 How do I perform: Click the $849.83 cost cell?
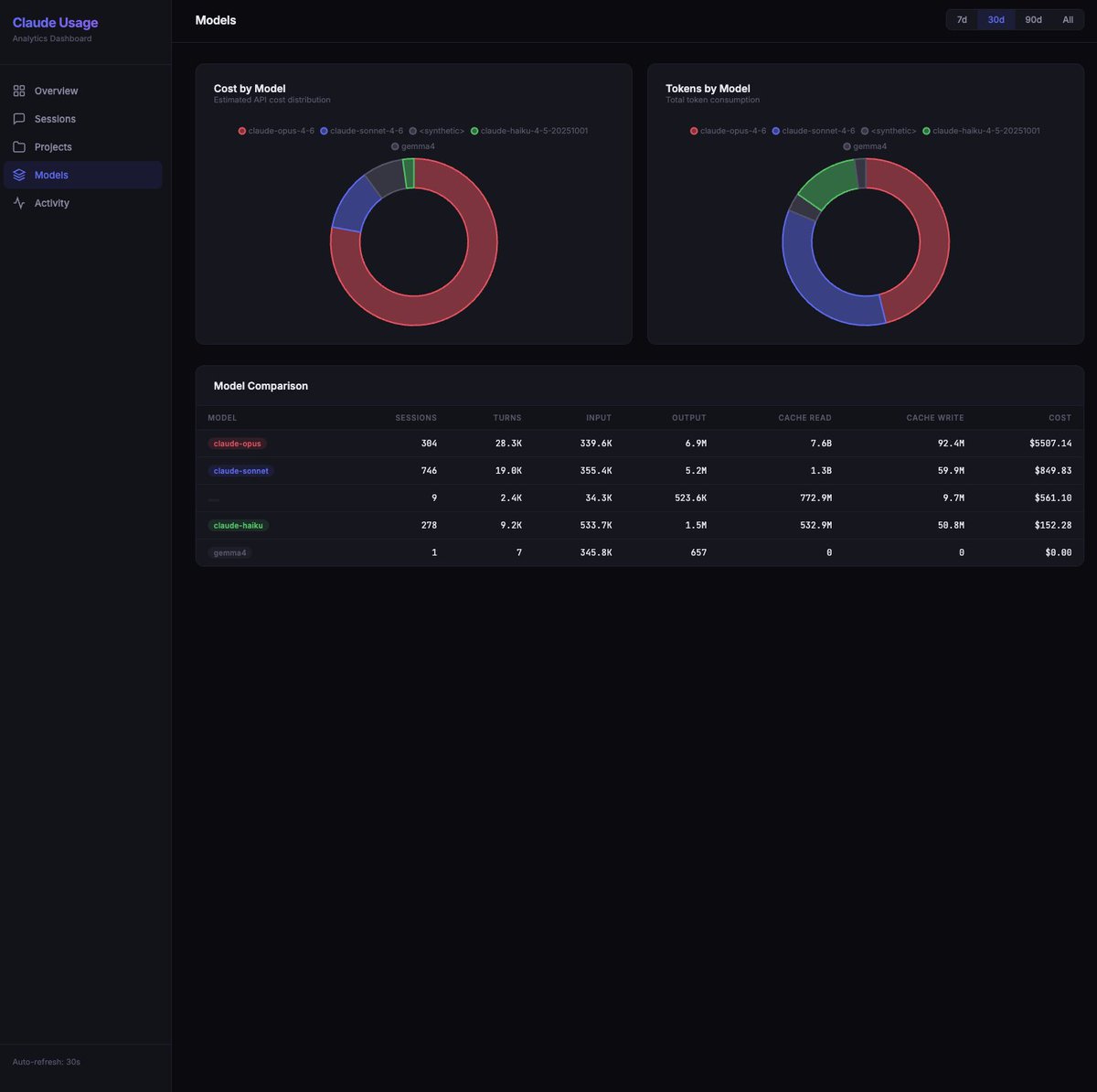pyautogui.click(x=1053, y=471)
